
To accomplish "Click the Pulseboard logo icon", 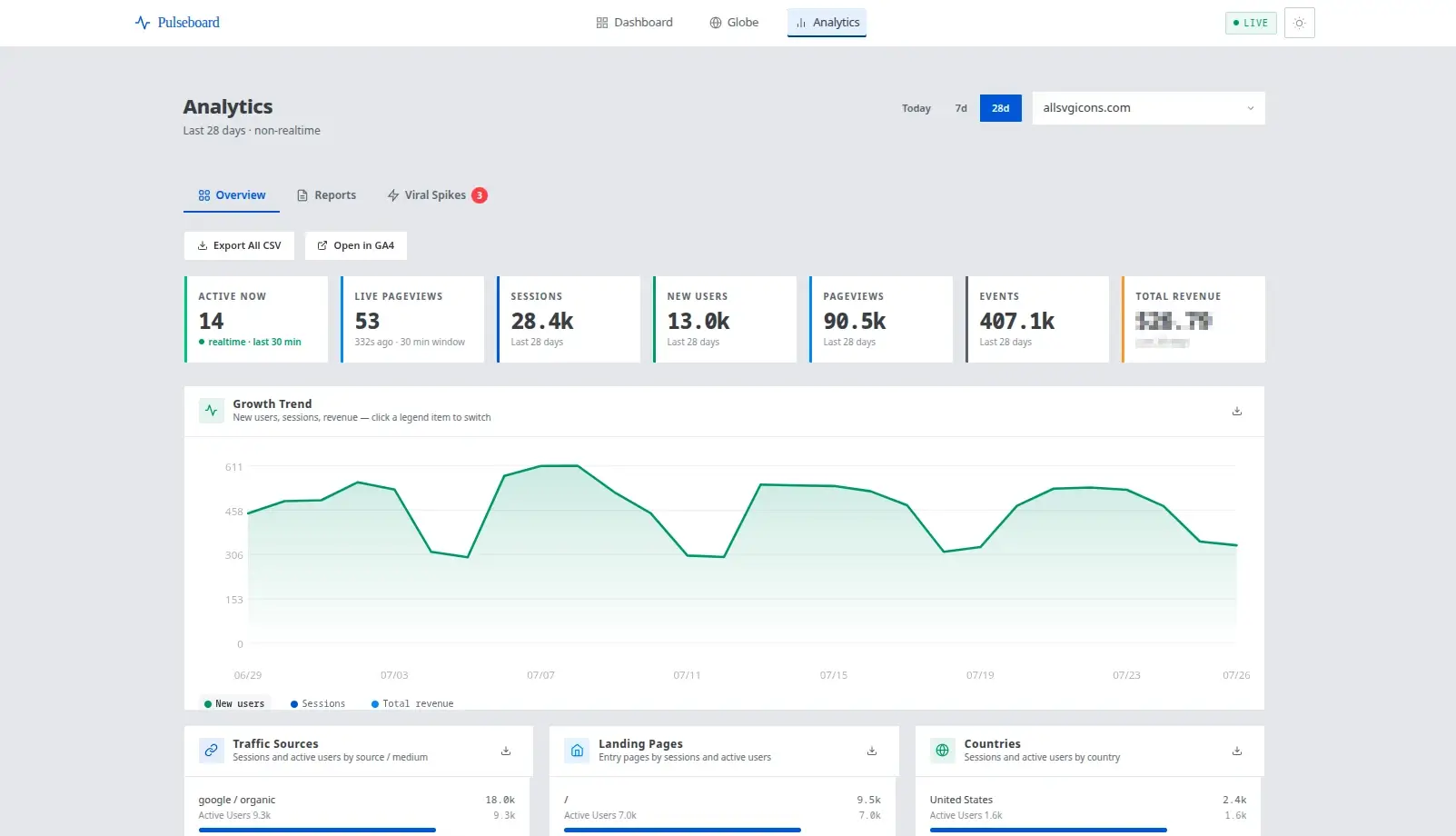I will point(143,23).
